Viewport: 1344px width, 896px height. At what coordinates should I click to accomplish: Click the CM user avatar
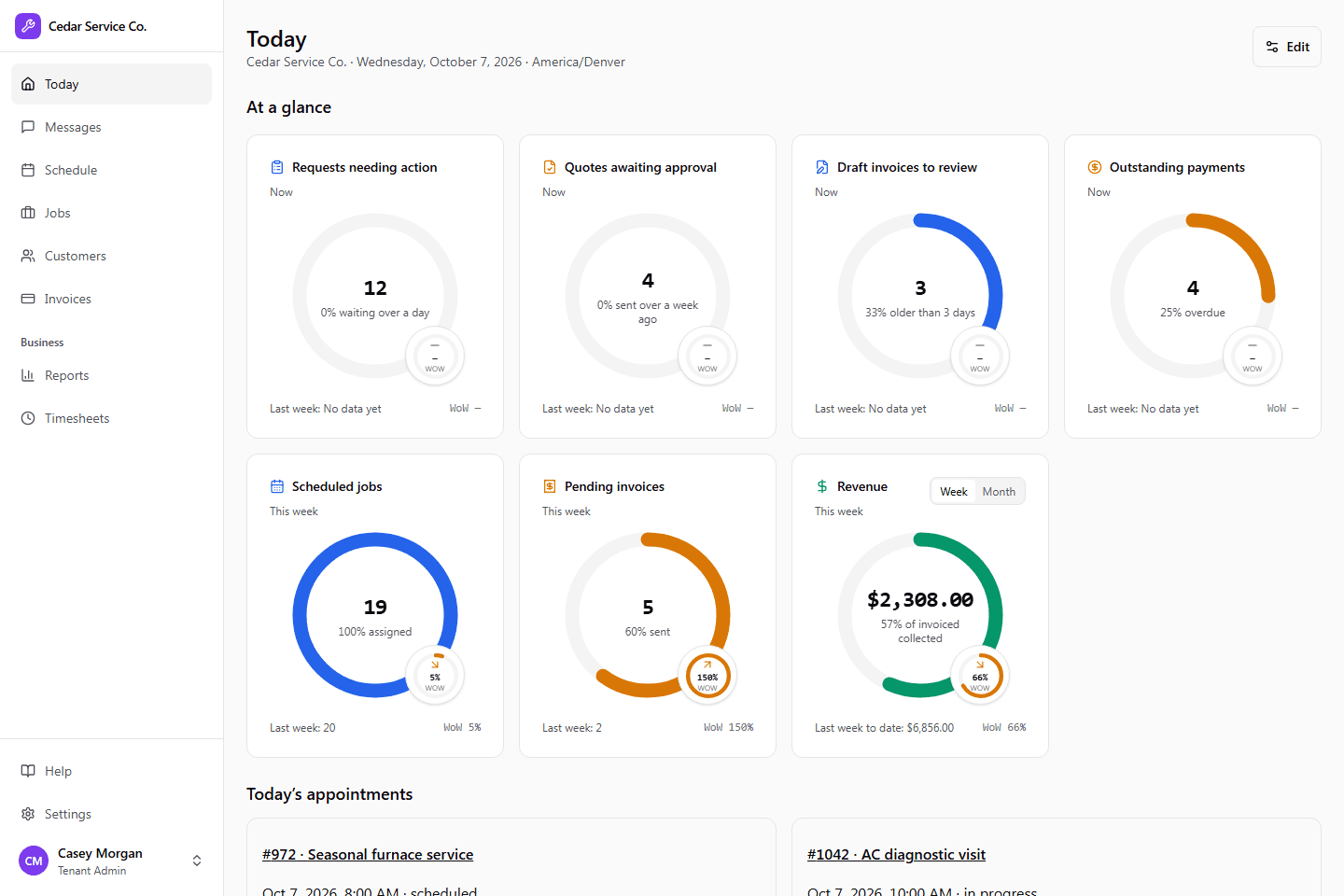[34, 861]
